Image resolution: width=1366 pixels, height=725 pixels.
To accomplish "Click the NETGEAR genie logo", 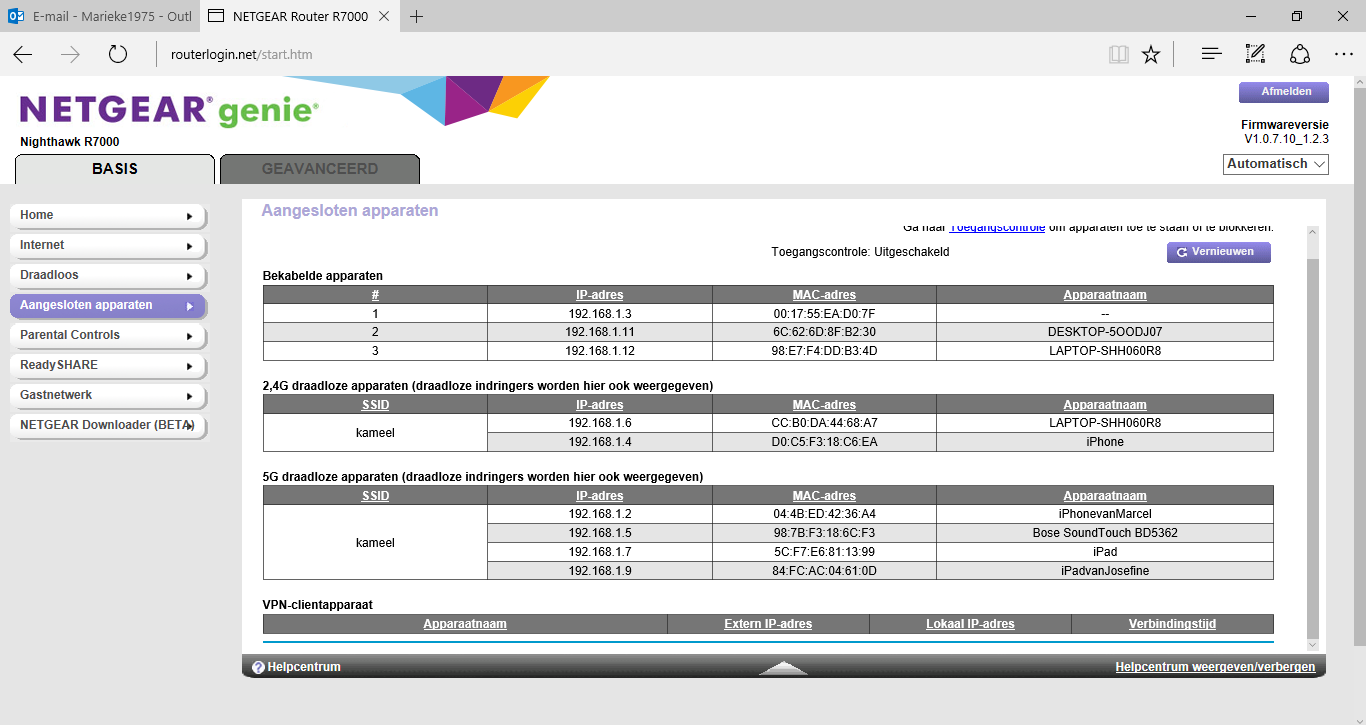I will click(169, 110).
